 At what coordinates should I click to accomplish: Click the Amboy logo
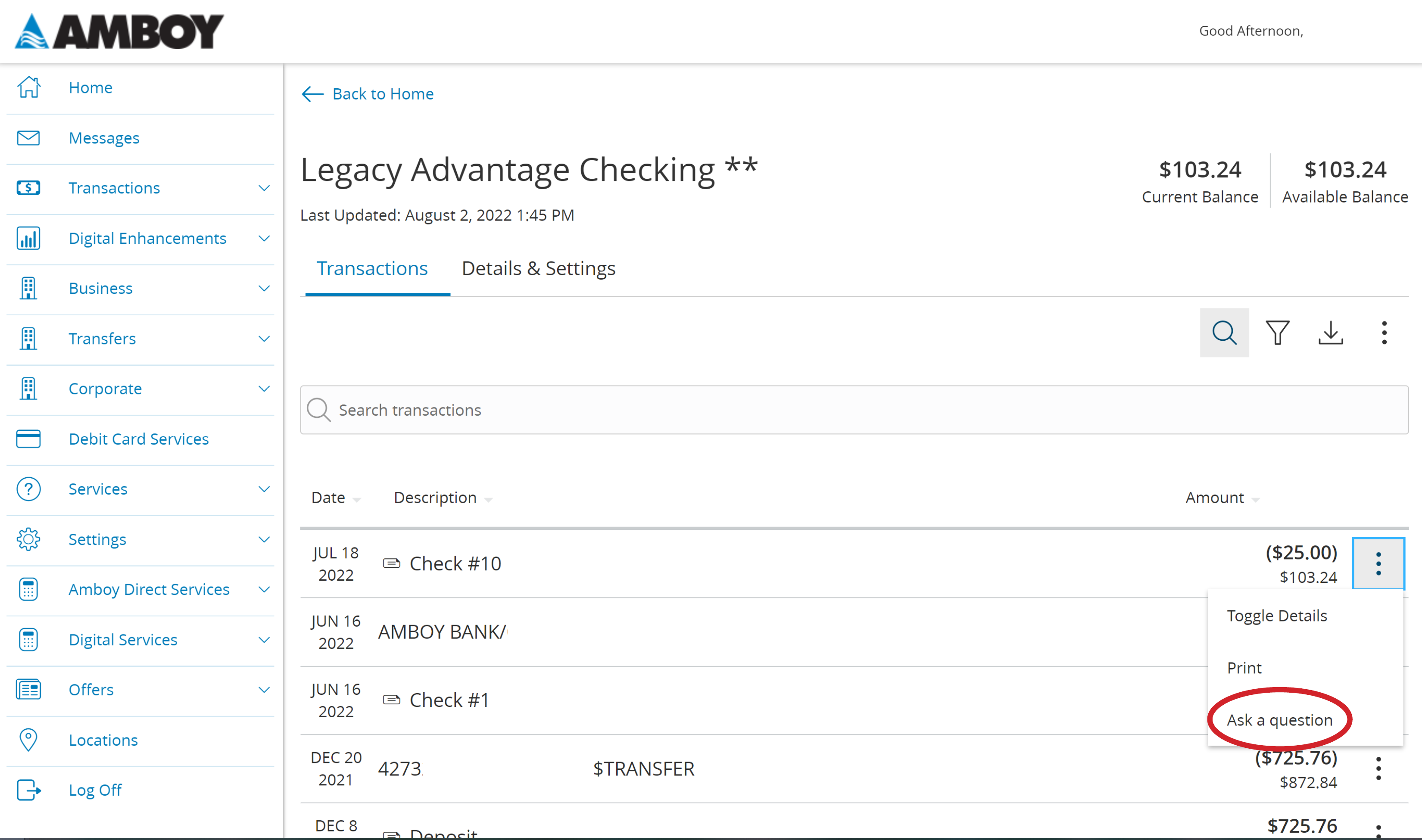[x=119, y=31]
